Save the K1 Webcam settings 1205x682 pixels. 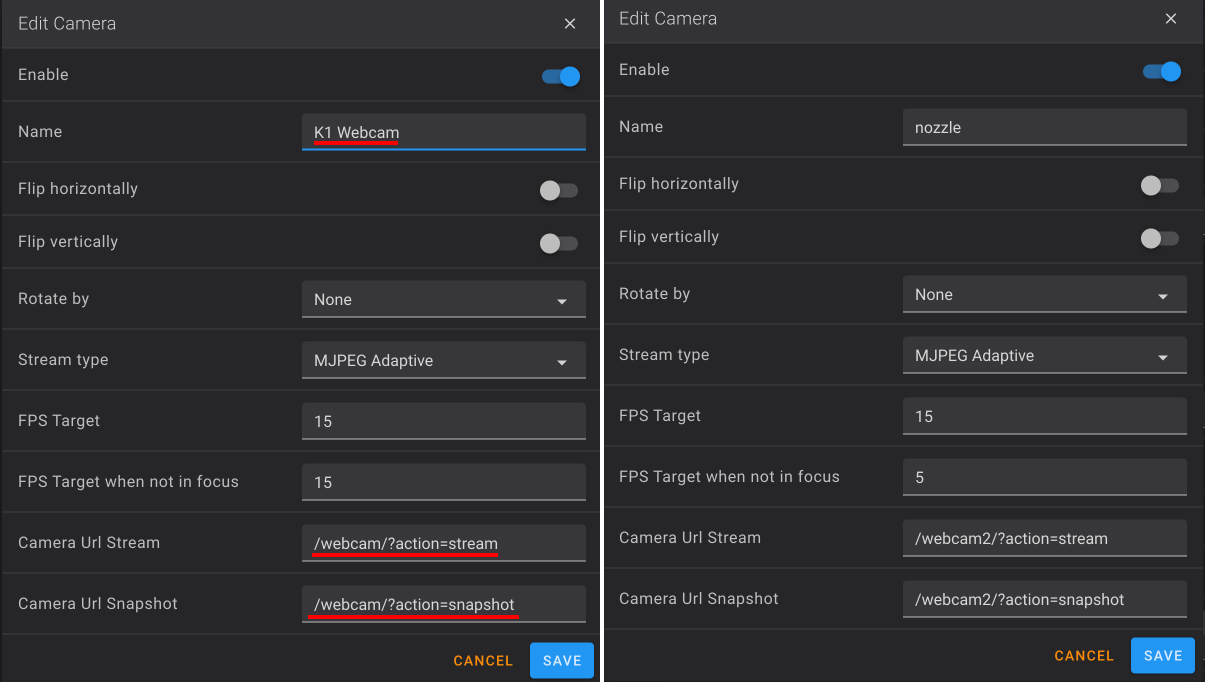coord(562,661)
